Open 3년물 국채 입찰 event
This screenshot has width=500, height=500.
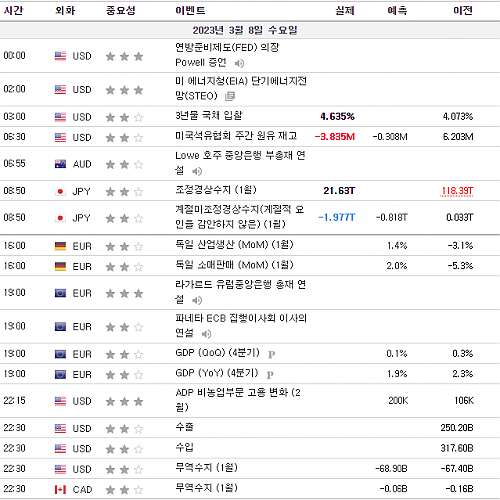209,116
